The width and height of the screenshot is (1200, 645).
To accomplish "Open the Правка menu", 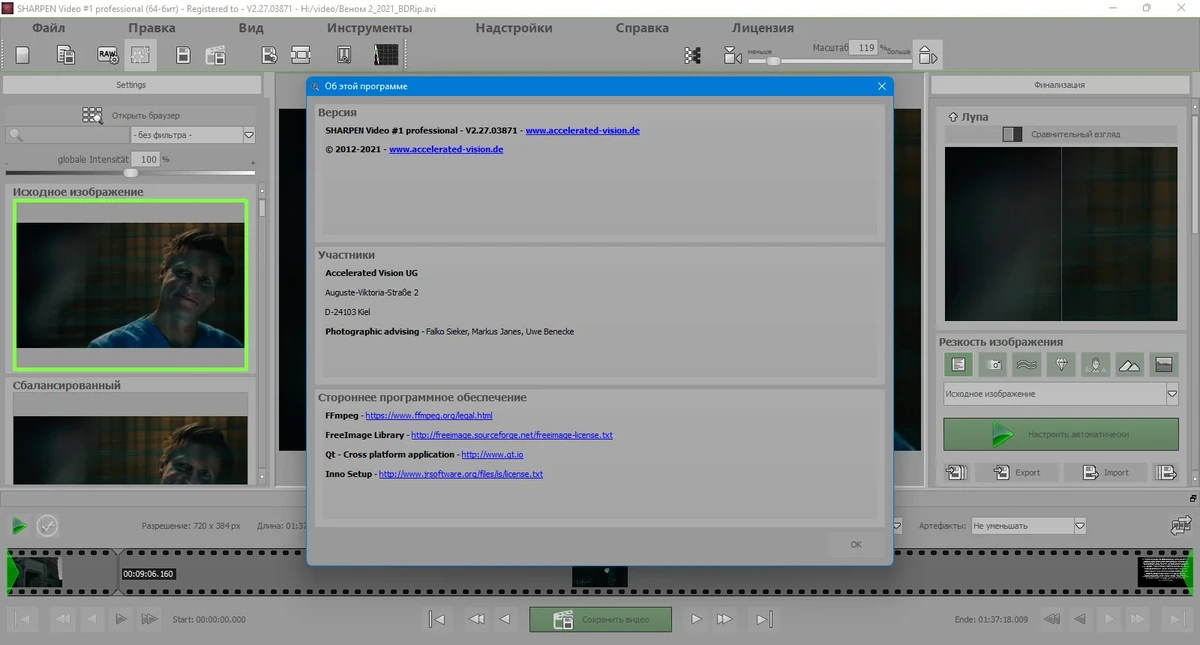I will pos(152,28).
